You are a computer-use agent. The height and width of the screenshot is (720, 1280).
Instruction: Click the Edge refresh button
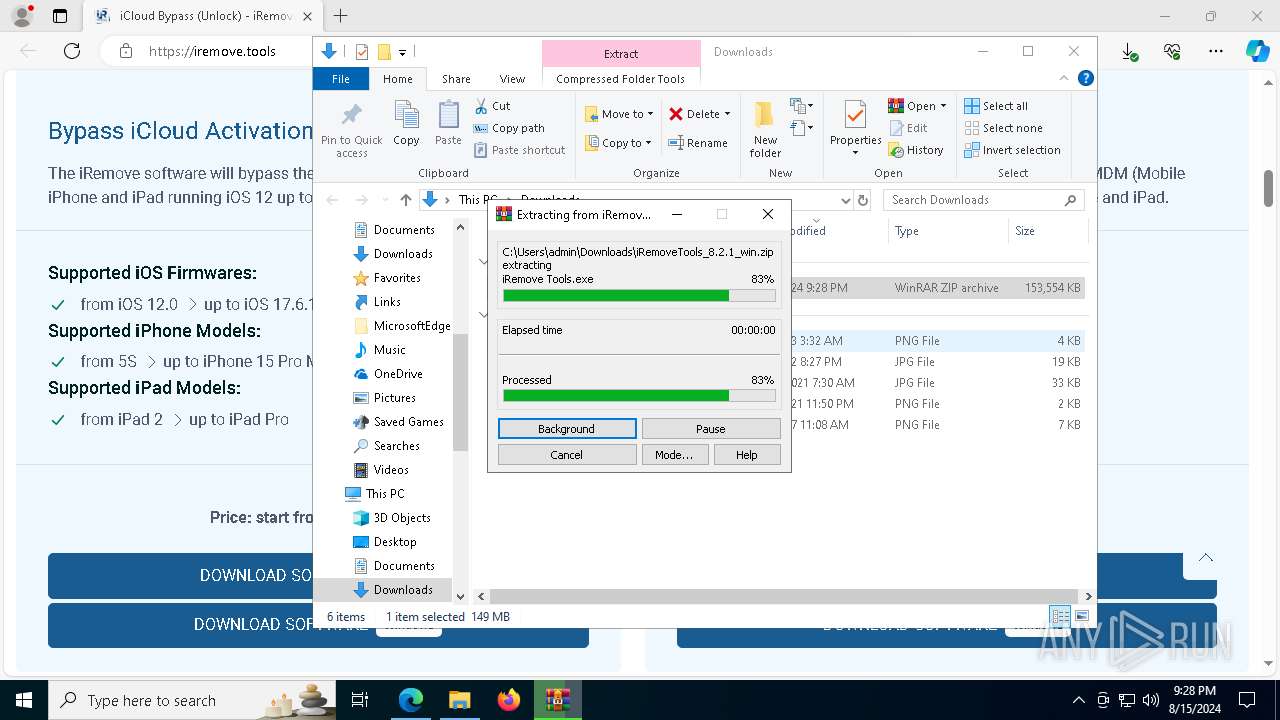pos(71,51)
